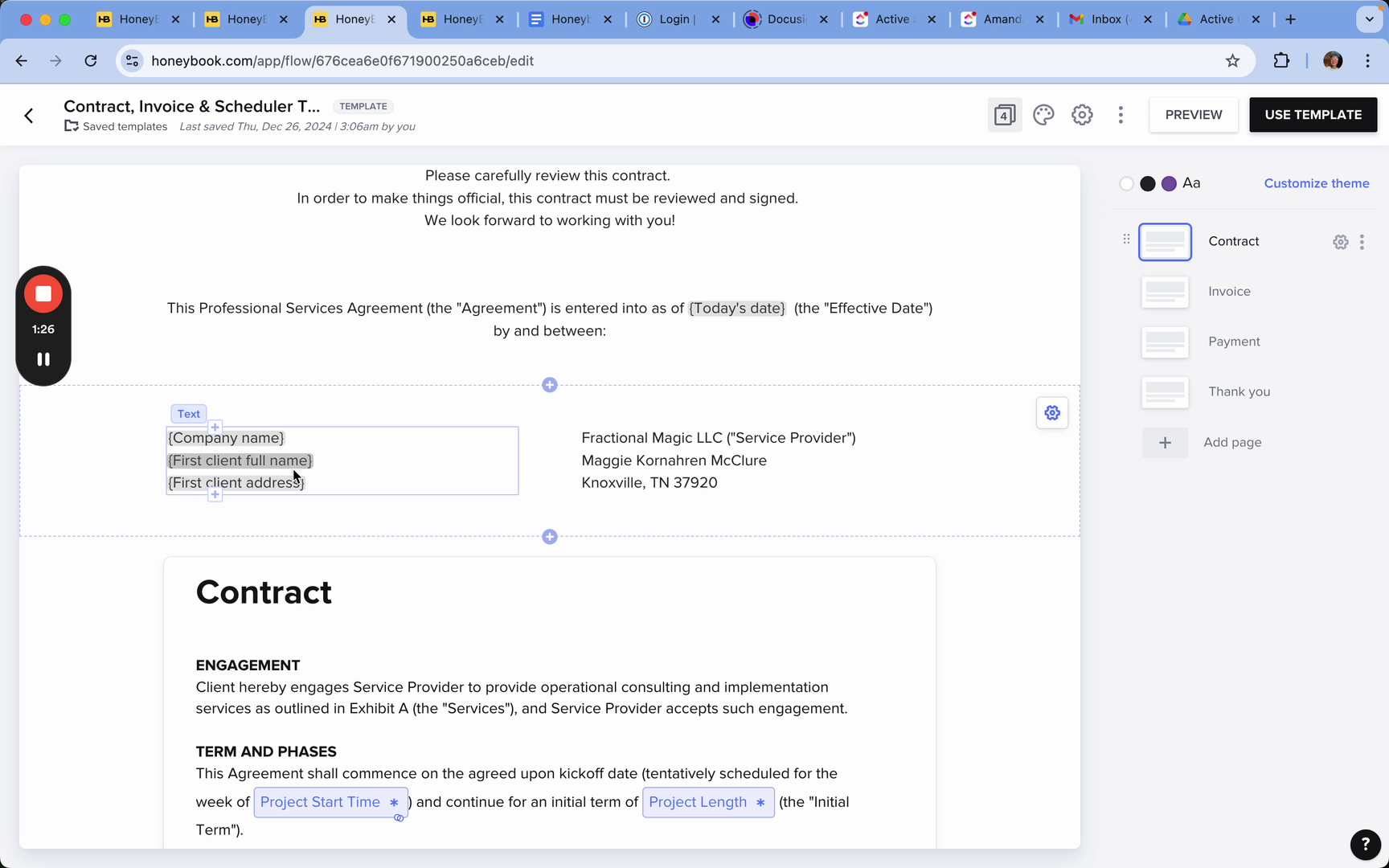This screenshot has width=1389, height=868.
Task: Click the Fractional Magic LLC text line
Action: pyautogui.click(x=719, y=438)
